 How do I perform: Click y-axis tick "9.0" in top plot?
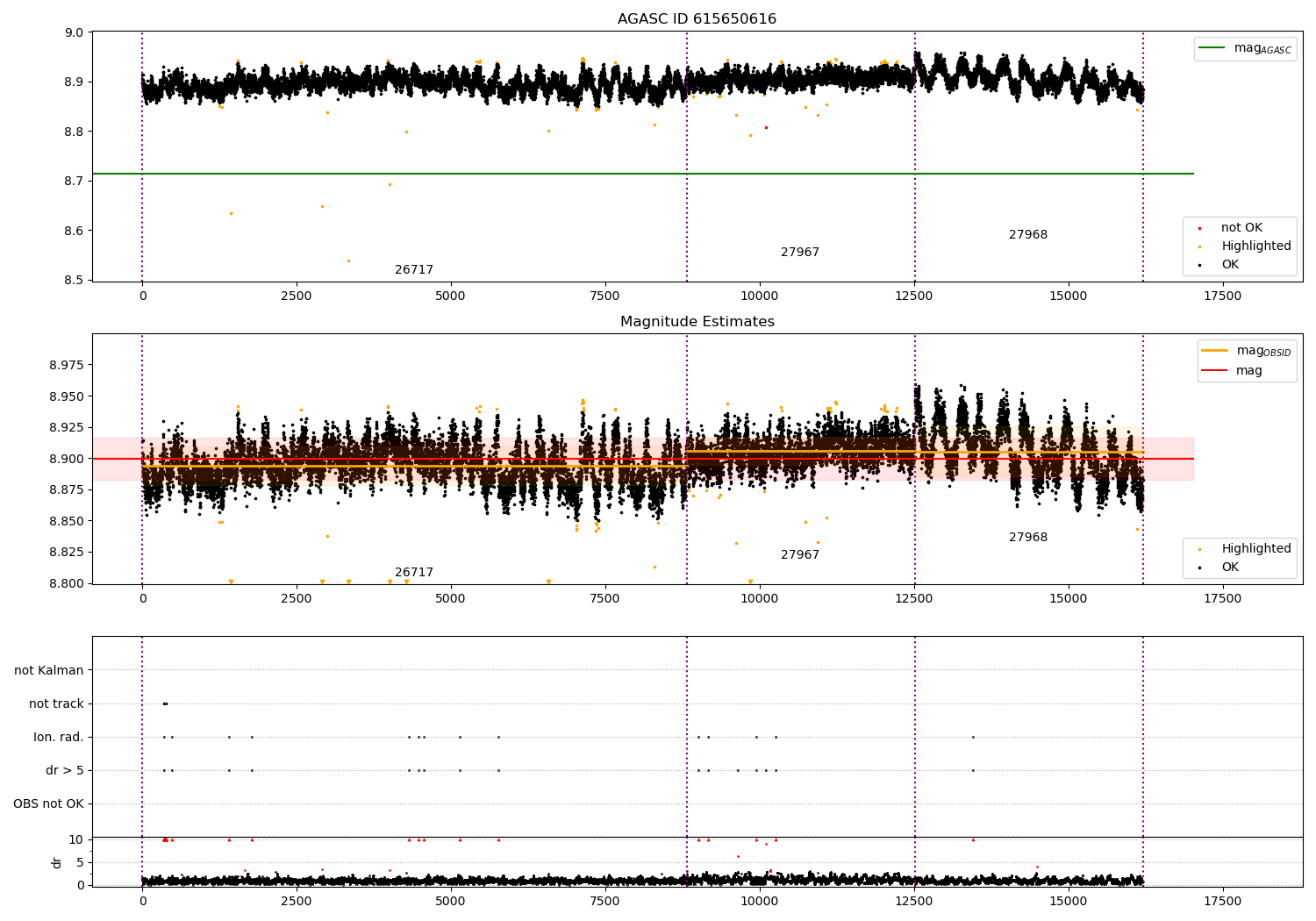click(75, 32)
